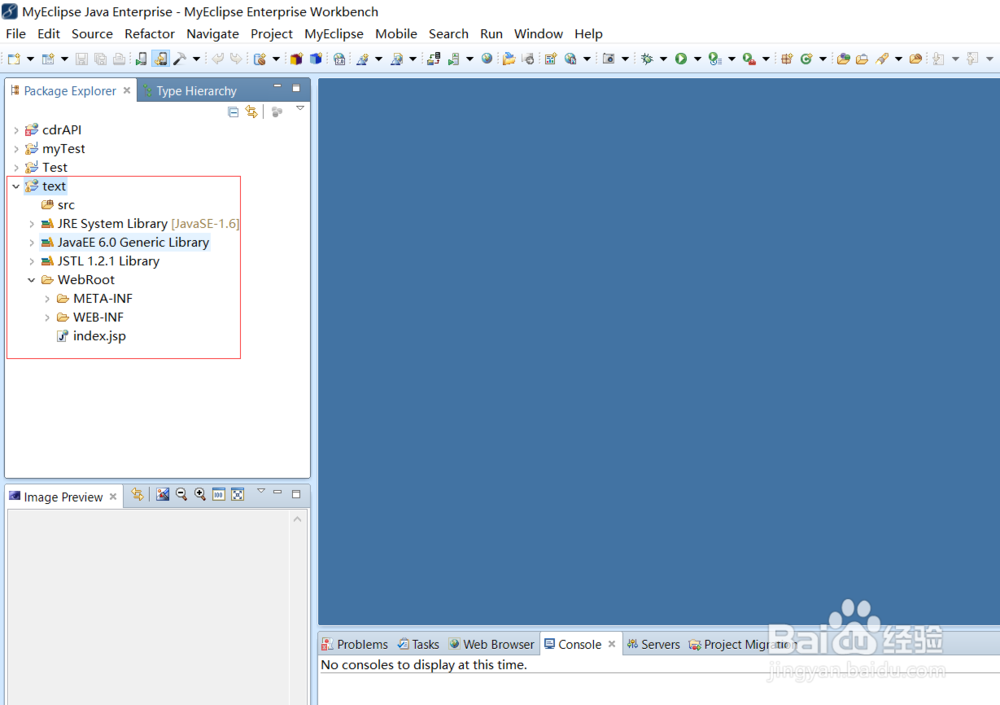This screenshot has width=1000, height=705.
Task: Open the Refactor menu
Action: [149, 34]
